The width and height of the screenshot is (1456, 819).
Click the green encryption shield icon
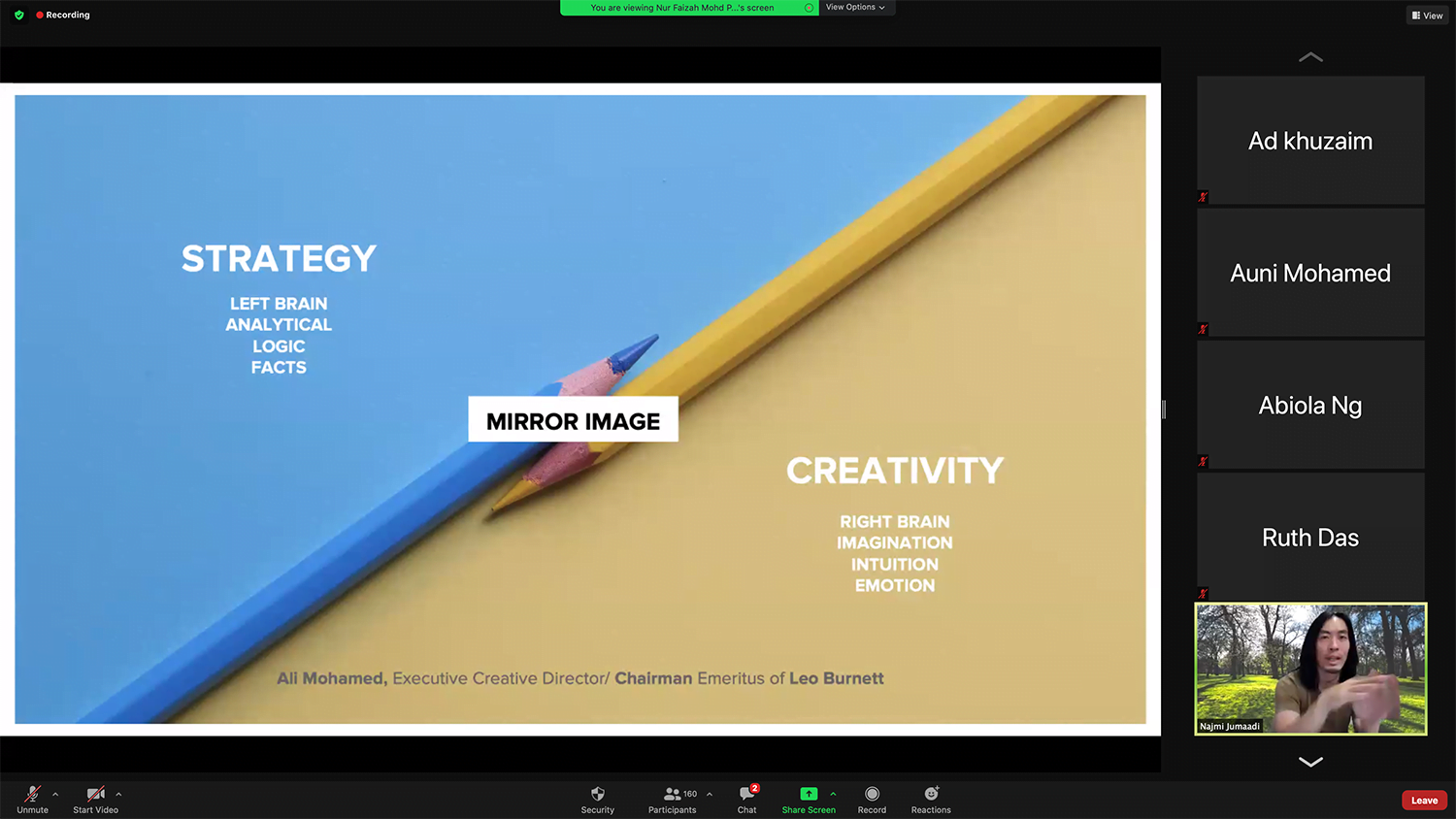click(19, 16)
